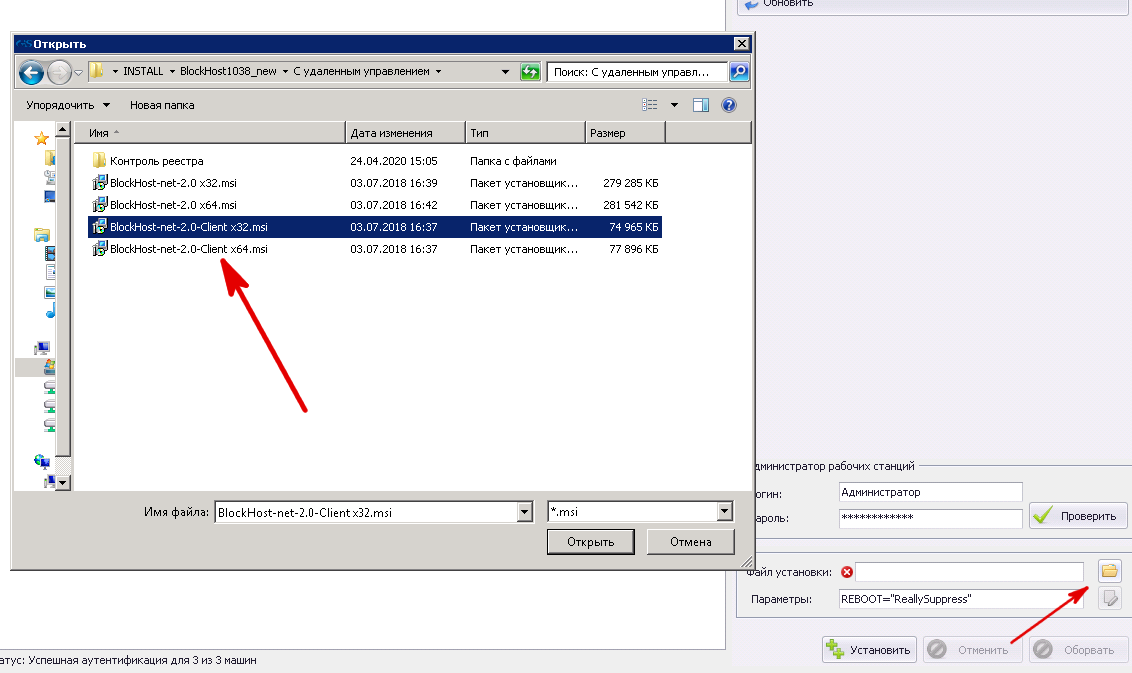Select file 'BlockHost-net-2.0 x64.msi'

(x=375, y=205)
